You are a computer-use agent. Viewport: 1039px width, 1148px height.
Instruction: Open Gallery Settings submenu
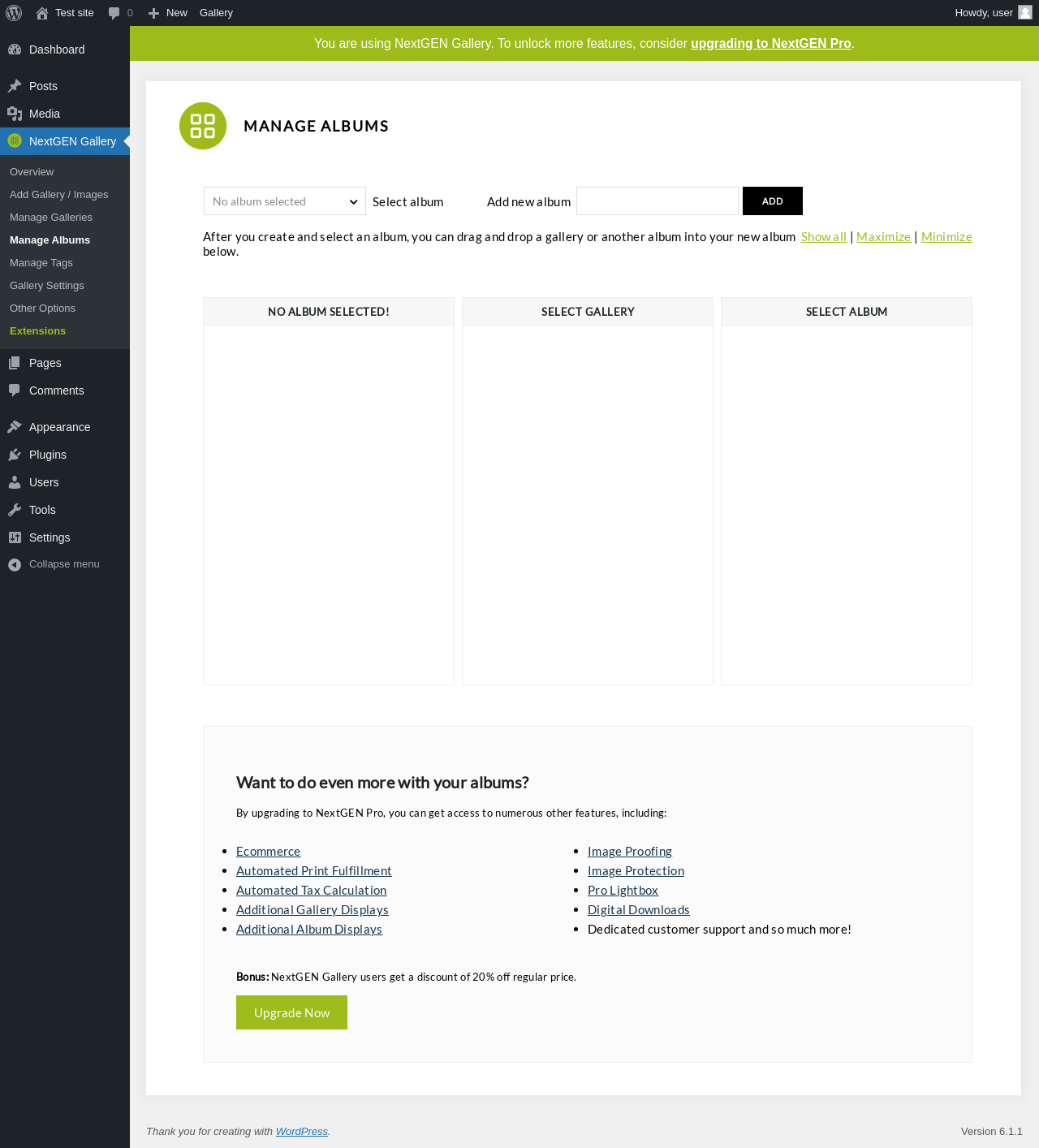tap(47, 286)
